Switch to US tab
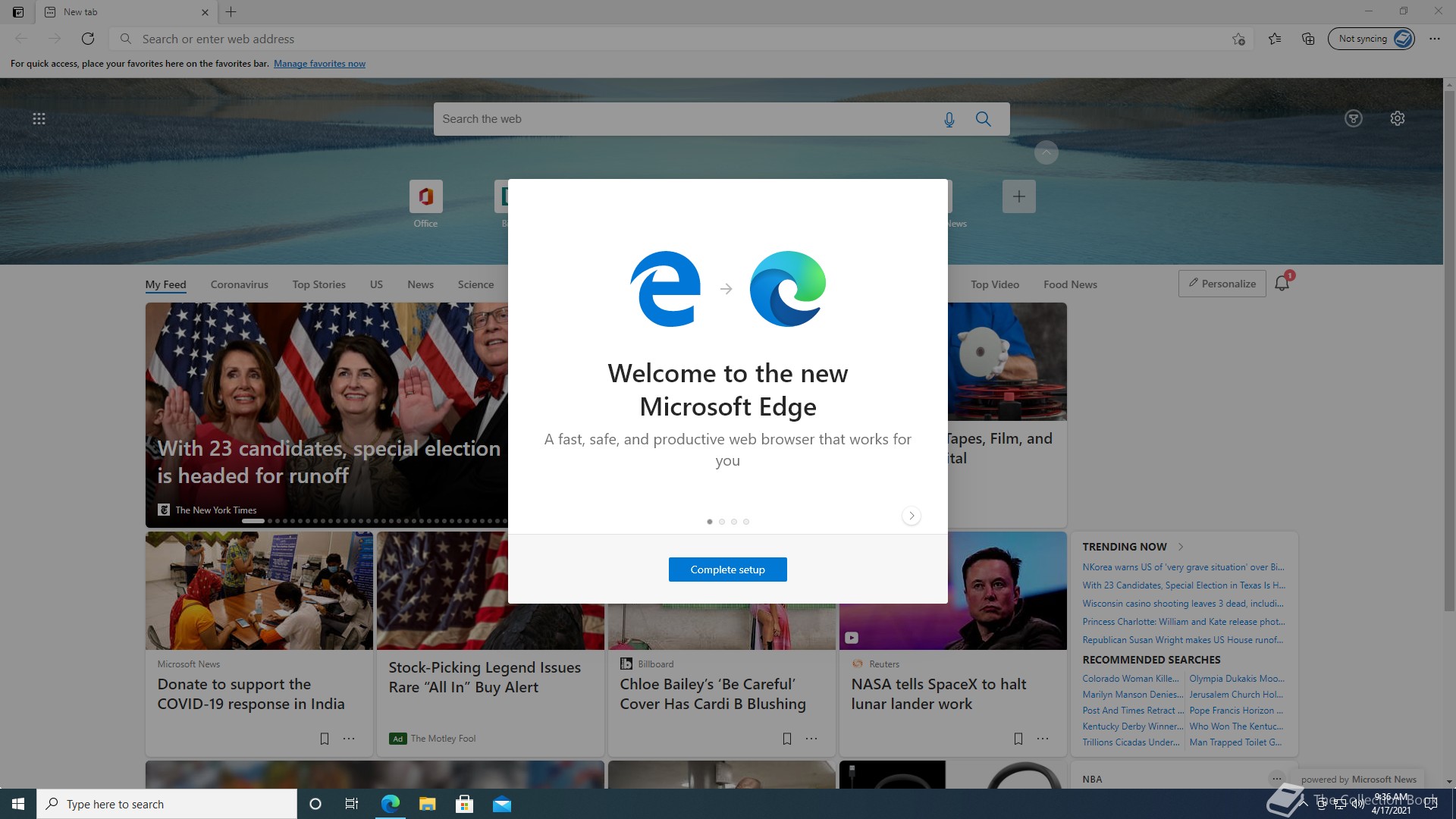 376,284
